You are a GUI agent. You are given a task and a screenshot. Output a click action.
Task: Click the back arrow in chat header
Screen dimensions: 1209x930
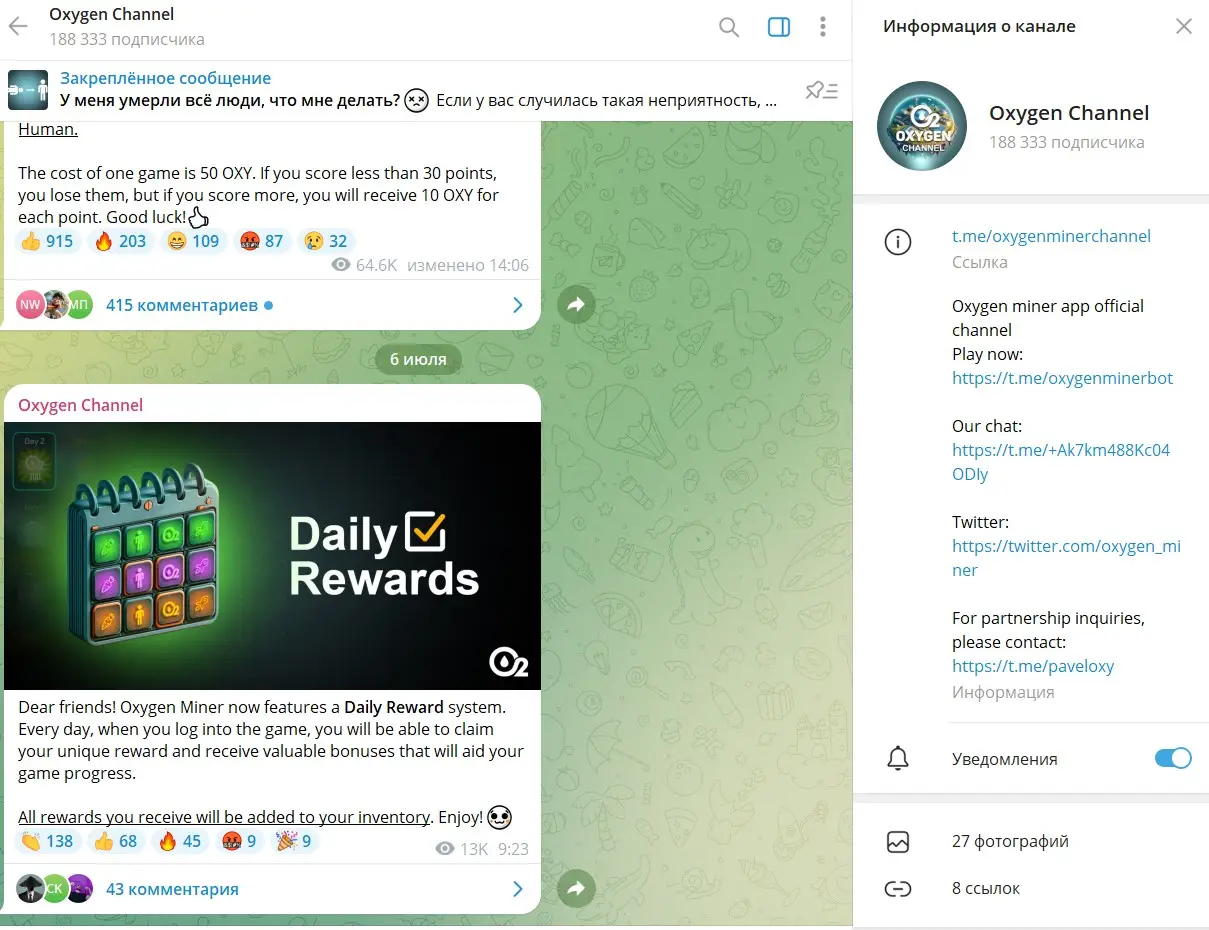(18, 26)
